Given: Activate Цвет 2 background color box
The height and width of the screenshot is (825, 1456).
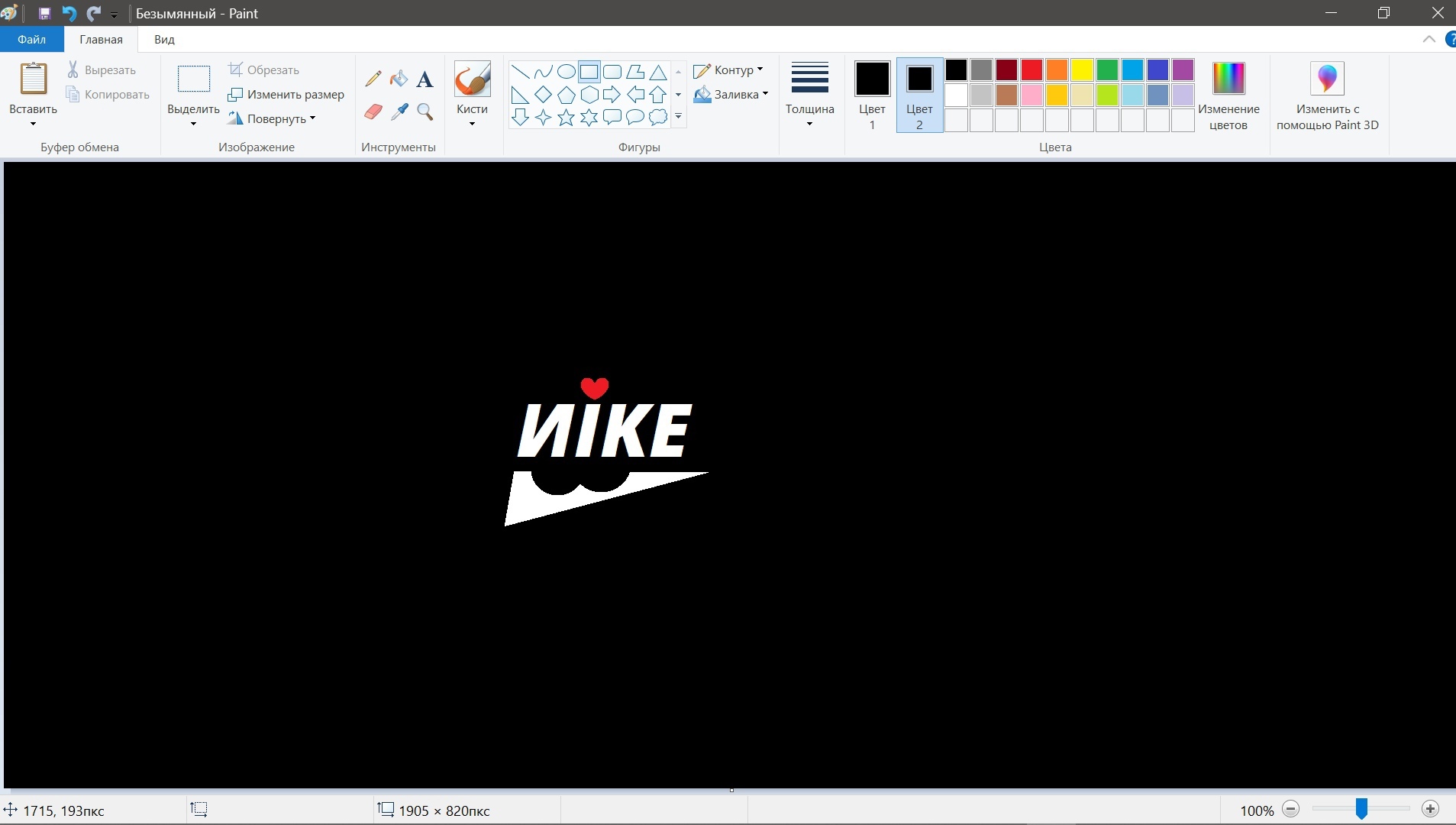Looking at the screenshot, I should 919,95.
